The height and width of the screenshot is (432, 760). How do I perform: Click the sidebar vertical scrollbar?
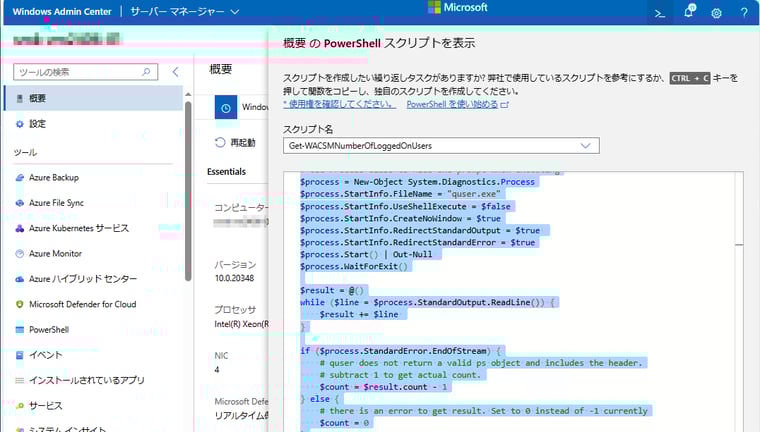click(x=188, y=191)
